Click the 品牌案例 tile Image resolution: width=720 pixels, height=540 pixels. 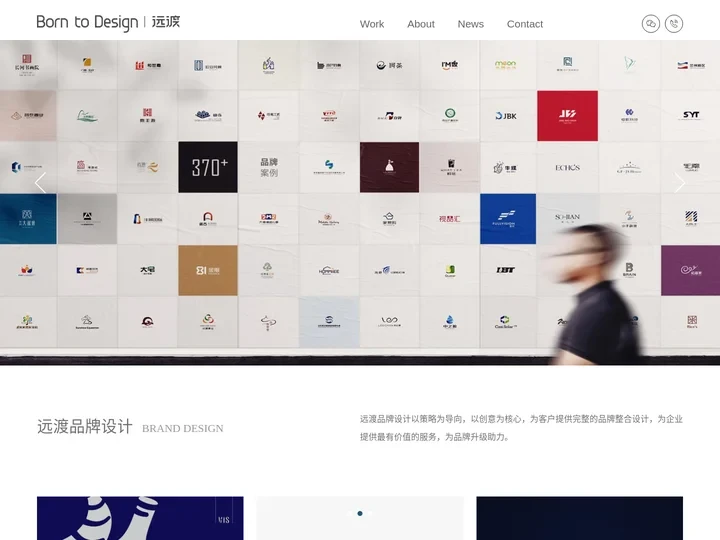(269, 167)
